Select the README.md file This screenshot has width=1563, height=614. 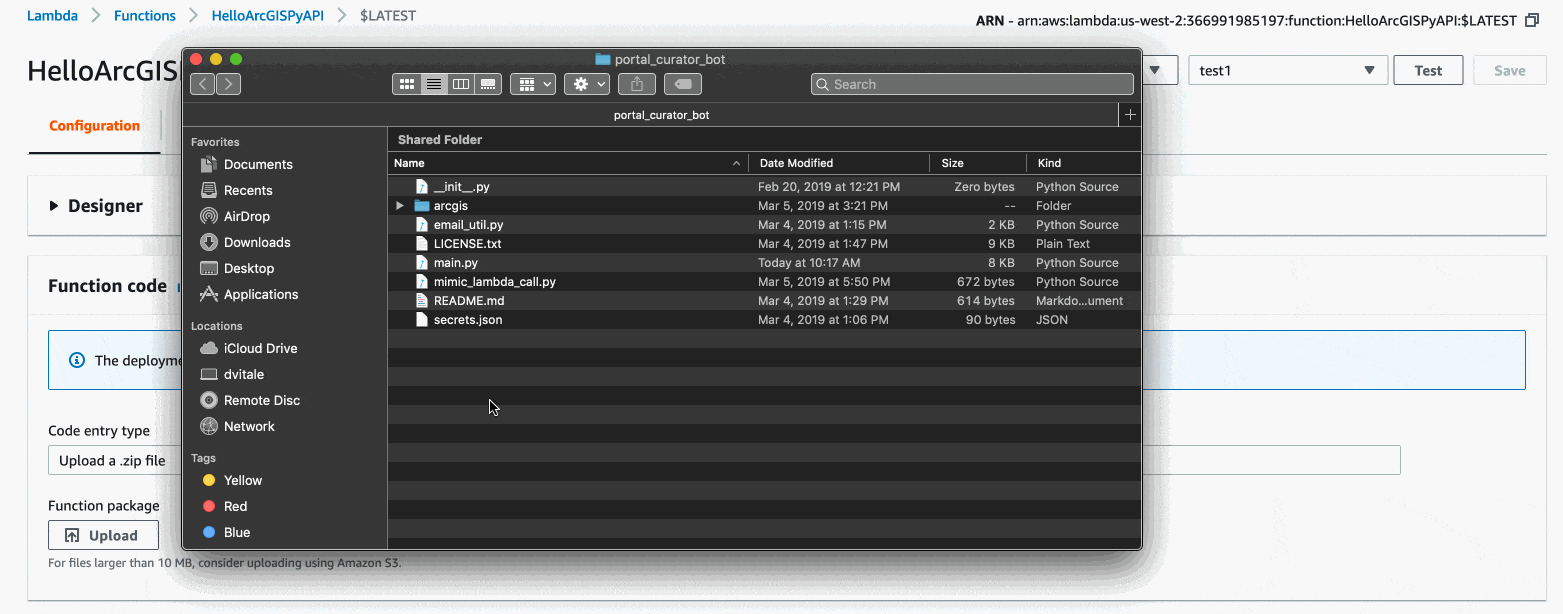point(764,301)
